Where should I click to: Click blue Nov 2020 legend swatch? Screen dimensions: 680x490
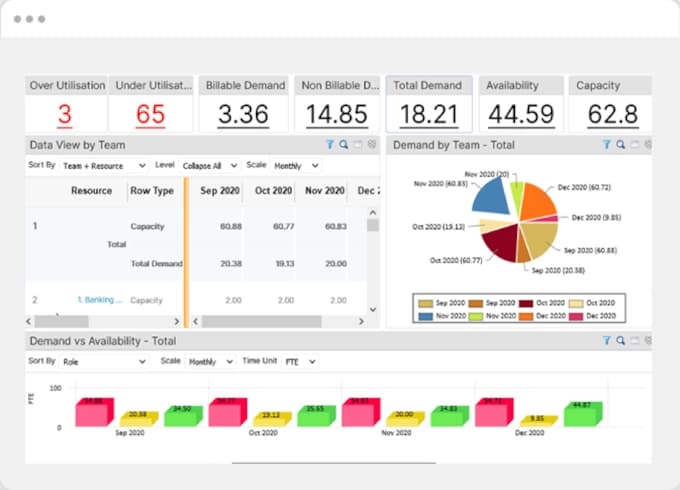[x=425, y=316]
